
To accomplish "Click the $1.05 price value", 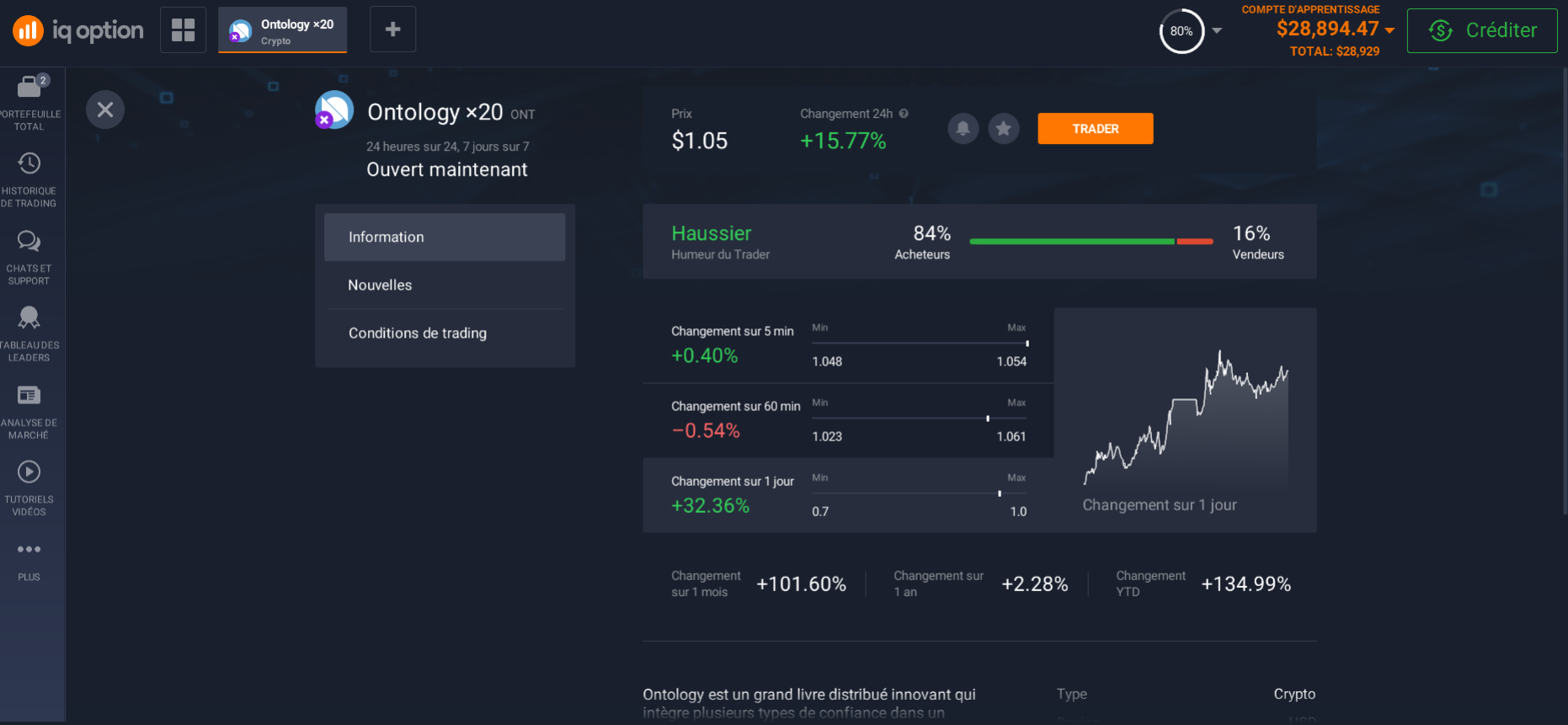I will pos(700,141).
